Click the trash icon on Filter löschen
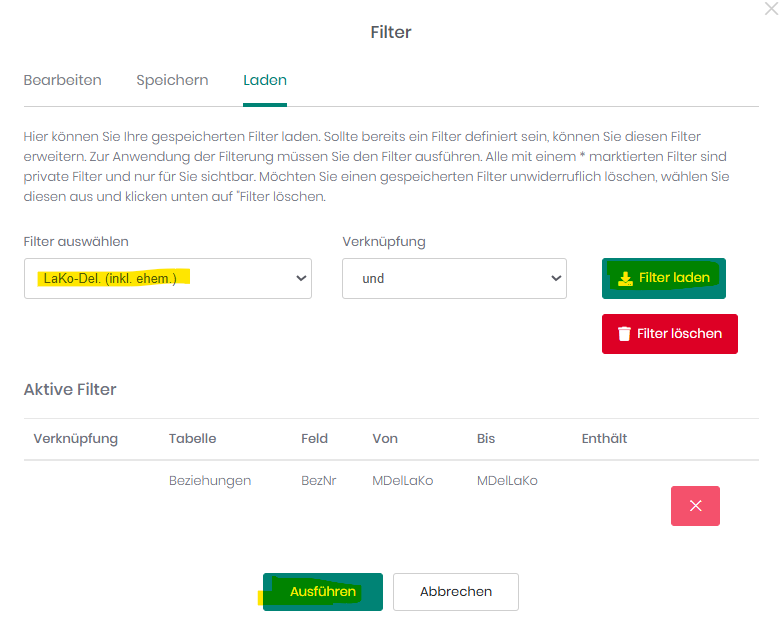 (x=624, y=334)
